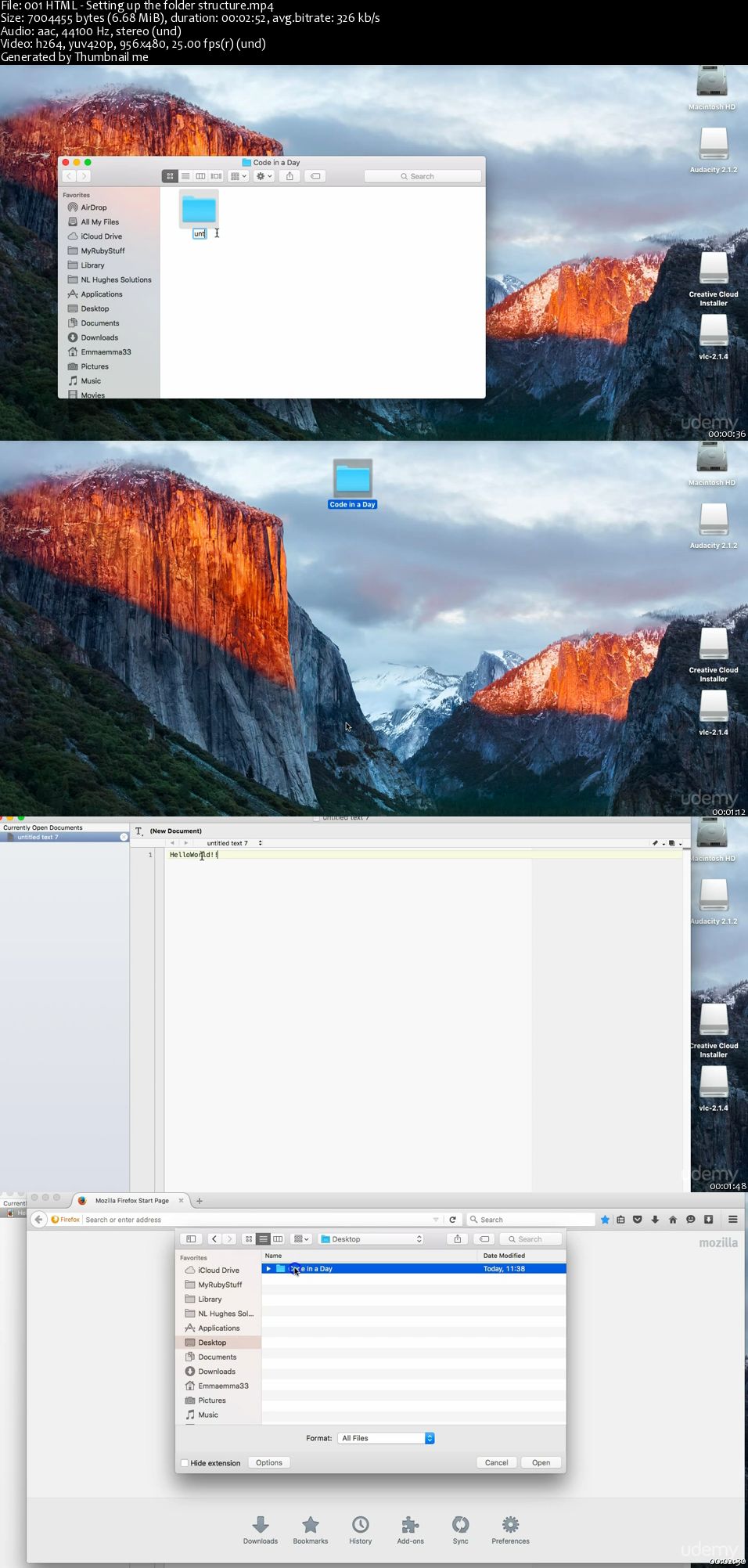
Task: Switch Code in a Day Finder window to column view
Action: [200, 176]
